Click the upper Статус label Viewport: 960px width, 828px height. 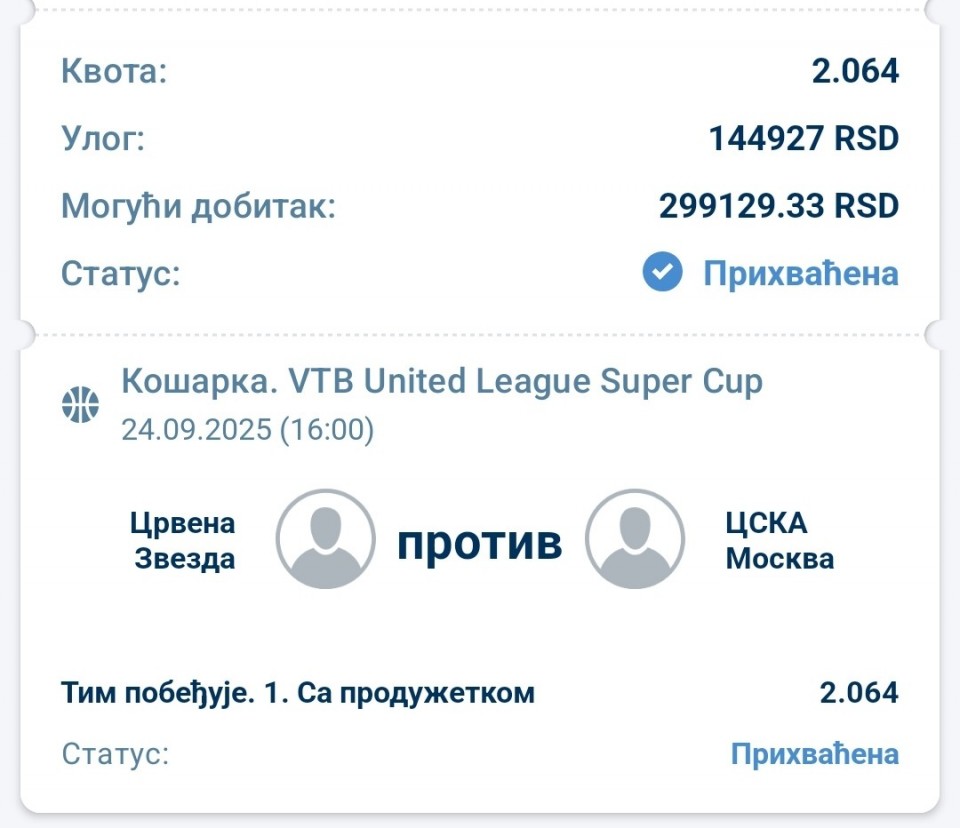pyautogui.click(x=121, y=273)
